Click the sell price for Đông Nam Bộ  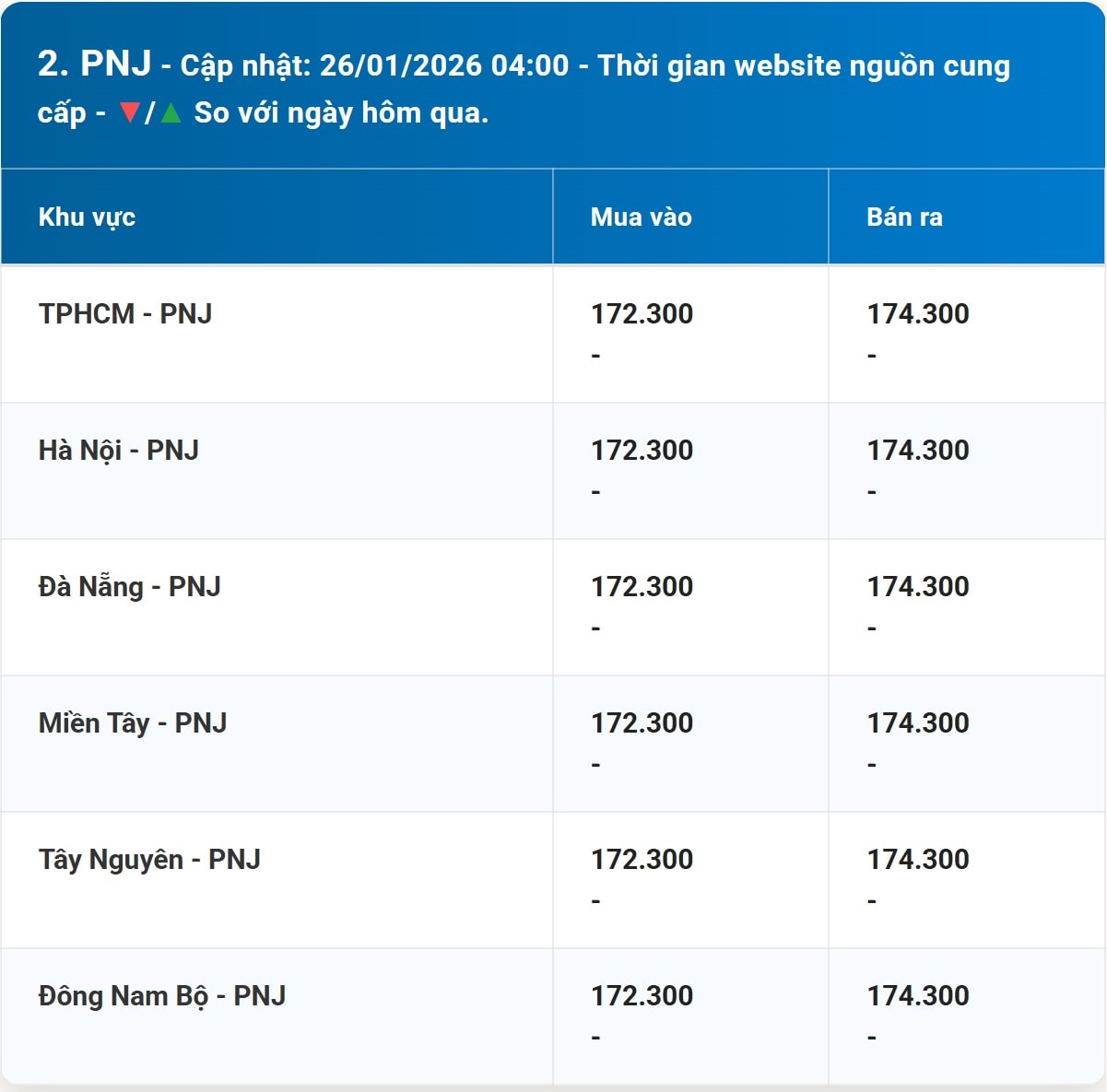pos(918,995)
